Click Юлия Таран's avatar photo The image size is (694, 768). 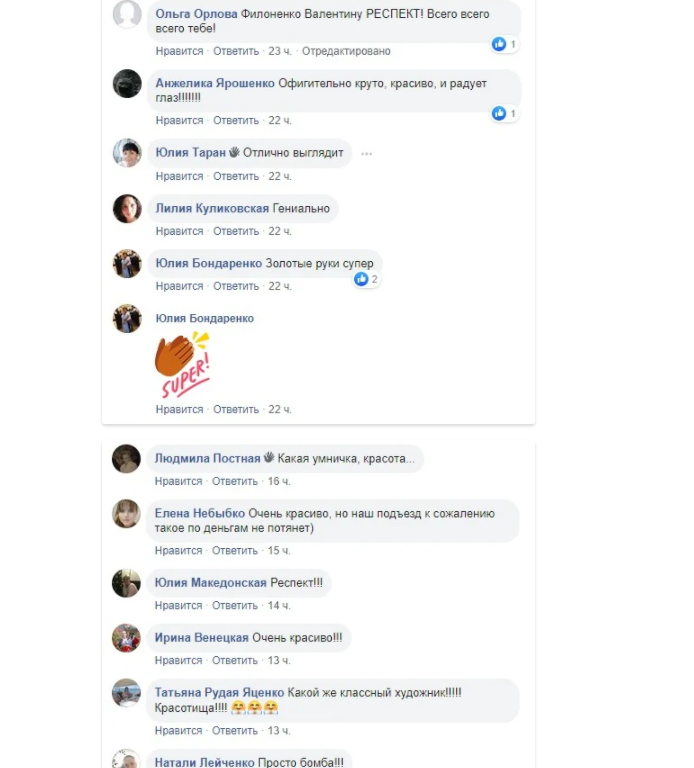(127, 153)
